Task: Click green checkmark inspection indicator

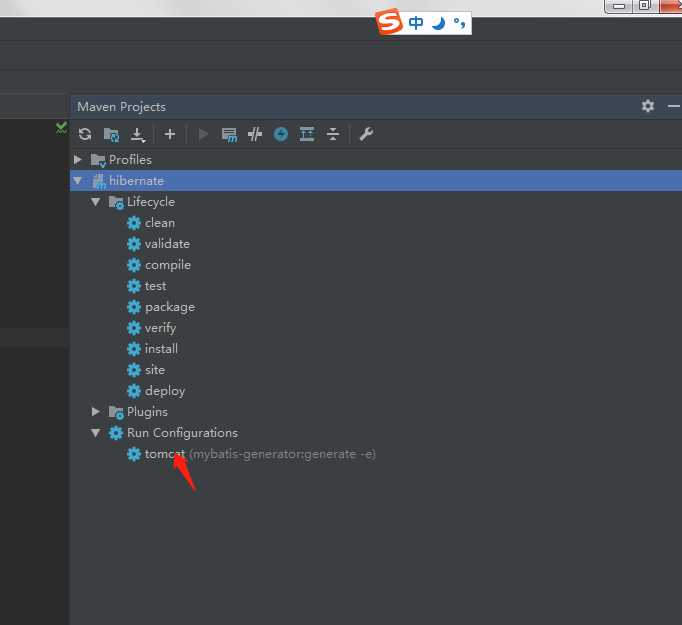Action: point(61,127)
